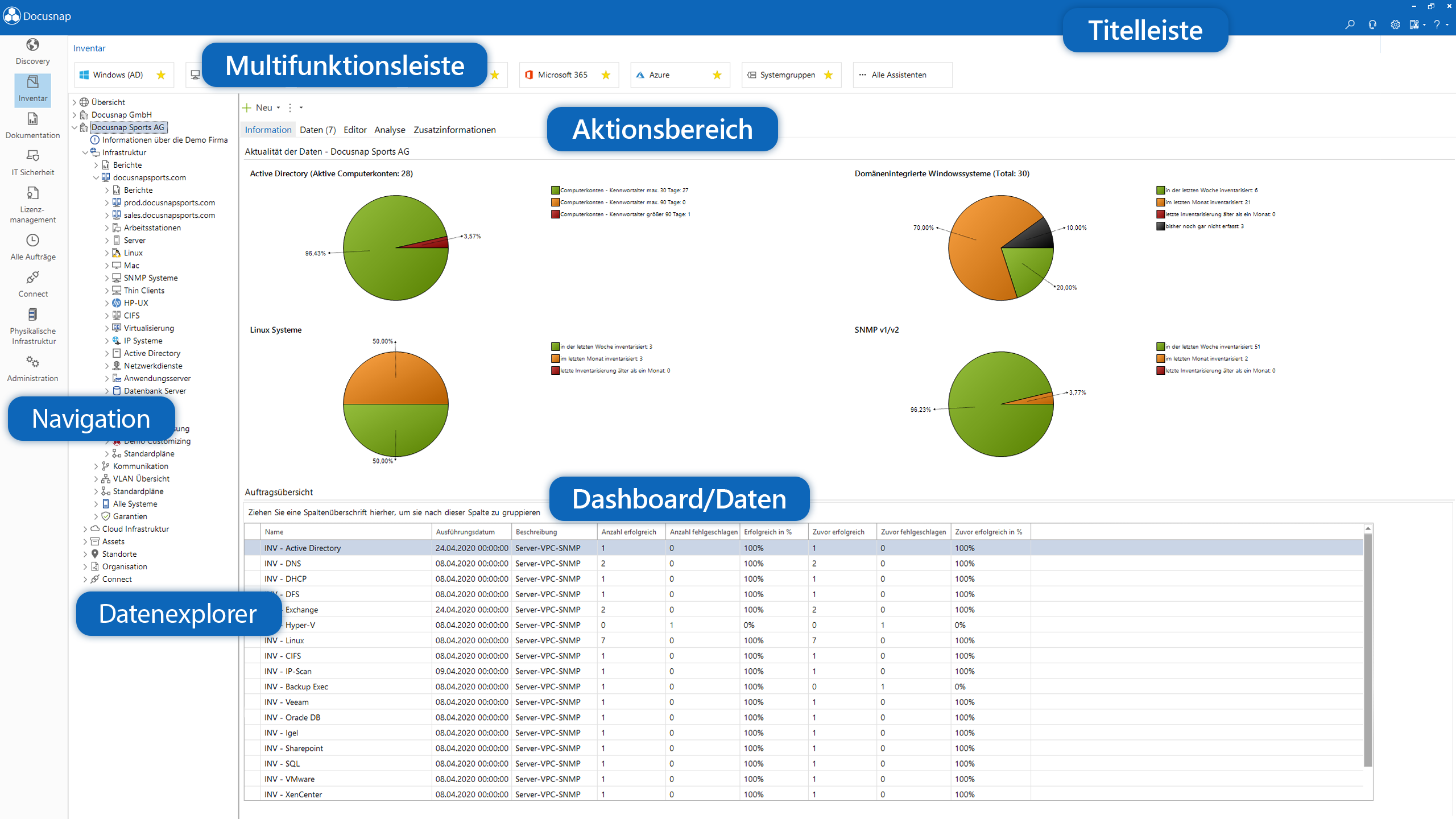The image size is (1456, 819).
Task: Click the monitor icon of the Mac node
Action: [117, 266]
